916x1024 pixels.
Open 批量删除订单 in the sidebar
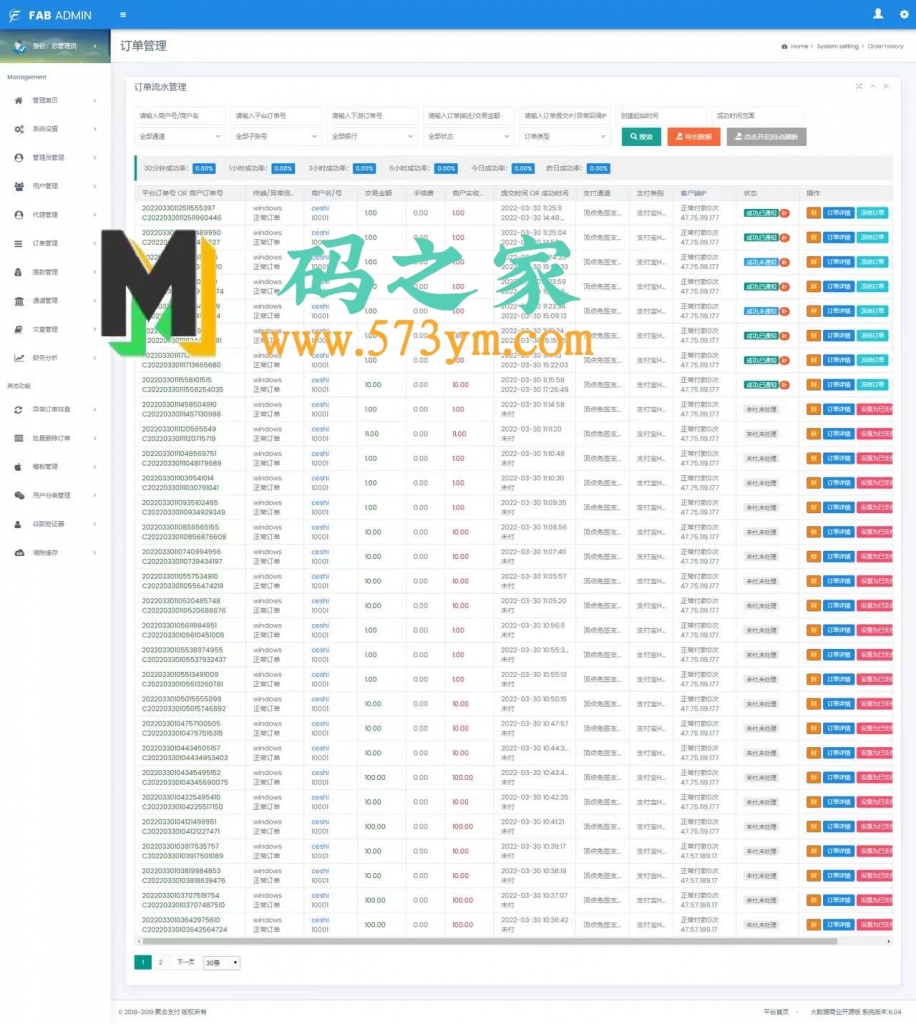55,438
